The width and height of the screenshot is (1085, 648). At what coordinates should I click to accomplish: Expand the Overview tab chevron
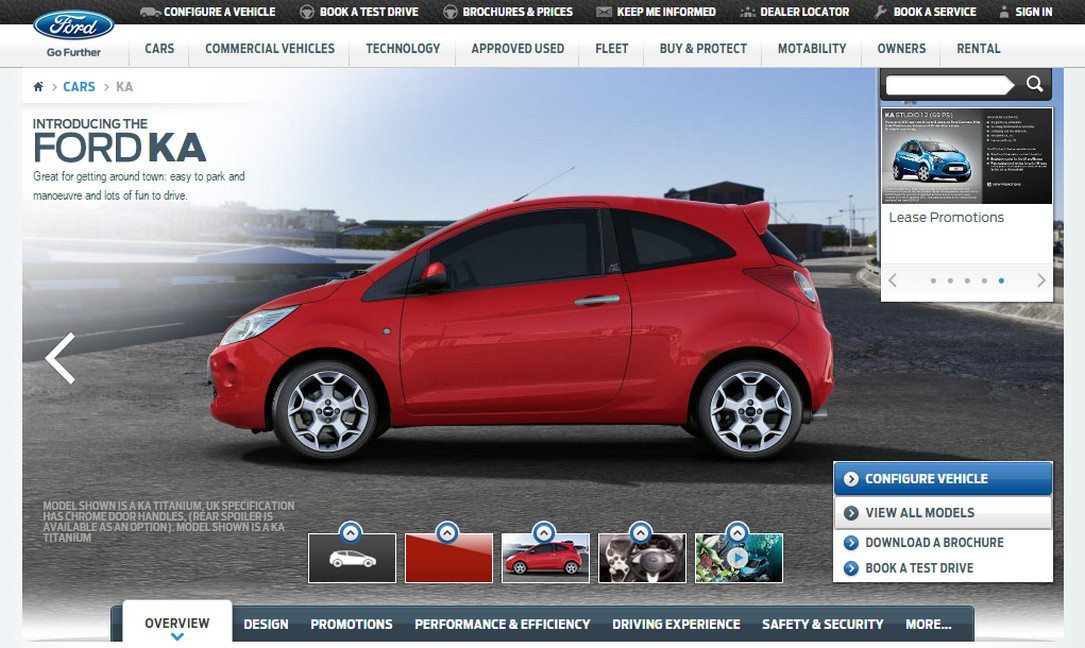tap(177, 637)
